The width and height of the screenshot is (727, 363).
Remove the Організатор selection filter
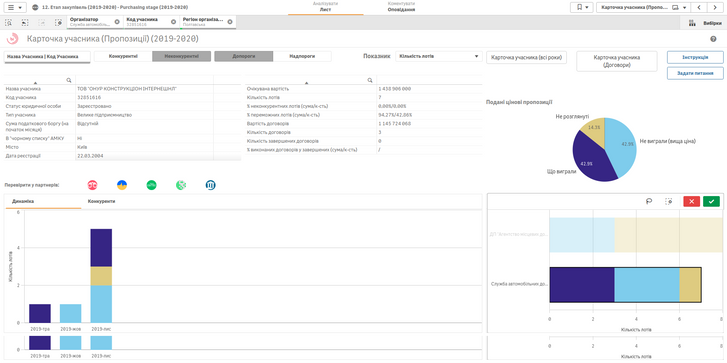click(117, 22)
